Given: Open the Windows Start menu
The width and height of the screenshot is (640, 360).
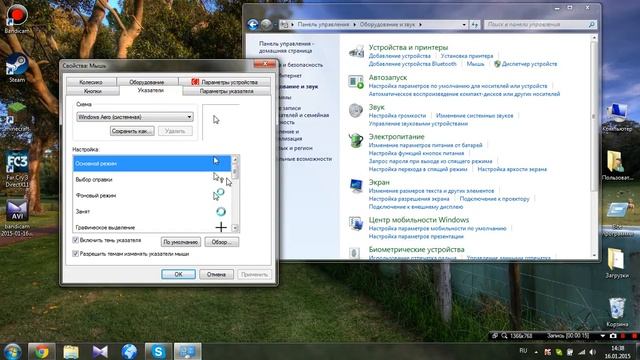Looking at the screenshot, I should click(x=12, y=351).
